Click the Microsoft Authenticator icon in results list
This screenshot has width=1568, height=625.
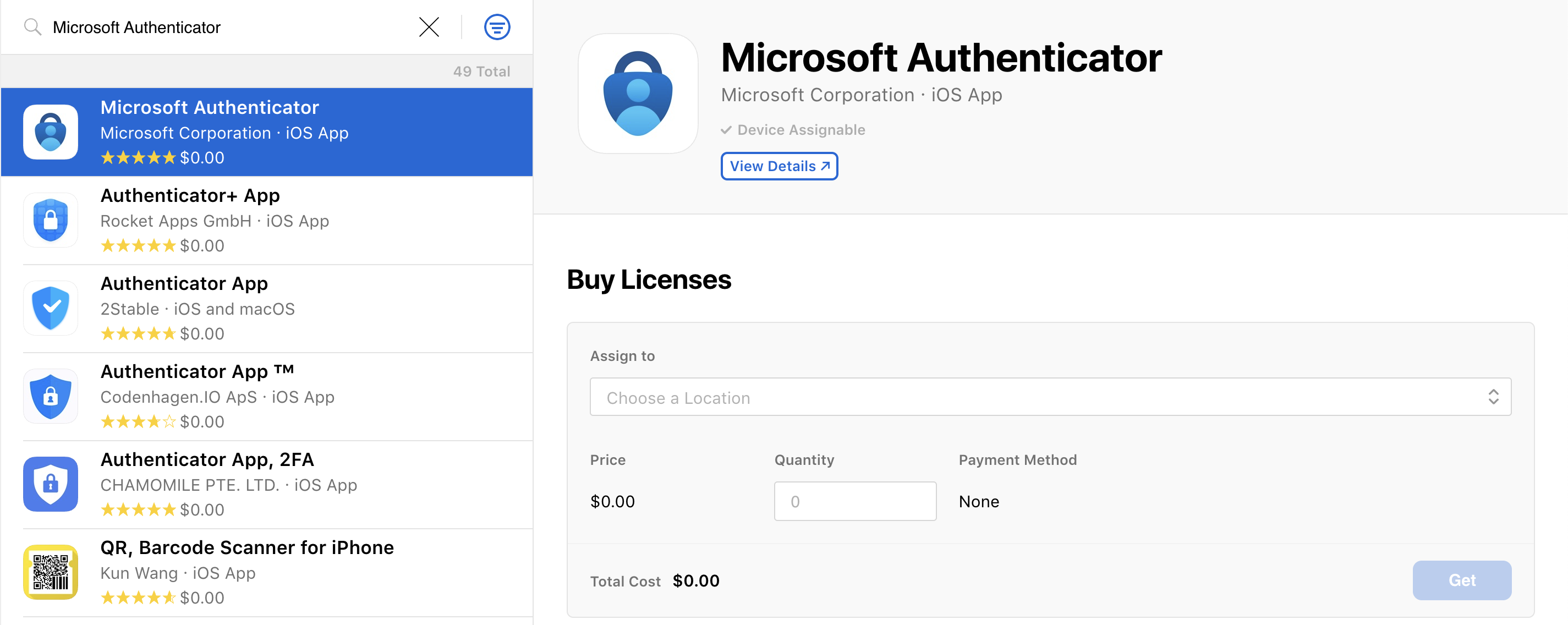pyautogui.click(x=51, y=132)
